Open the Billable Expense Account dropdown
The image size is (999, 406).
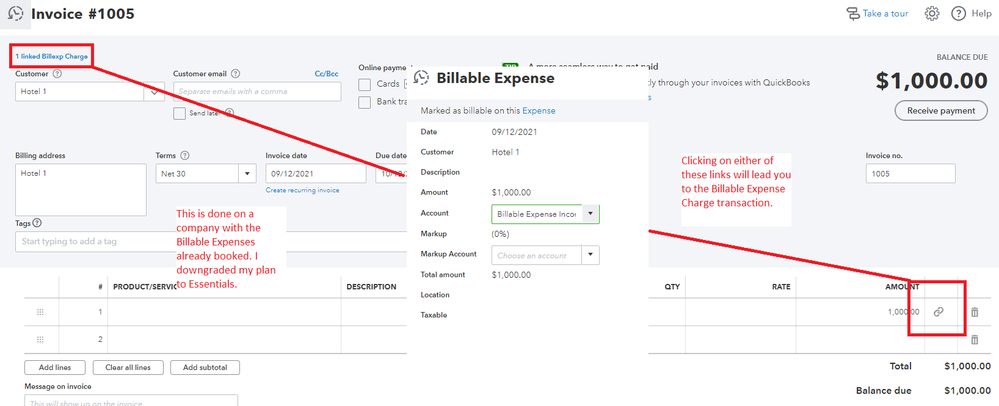click(591, 214)
